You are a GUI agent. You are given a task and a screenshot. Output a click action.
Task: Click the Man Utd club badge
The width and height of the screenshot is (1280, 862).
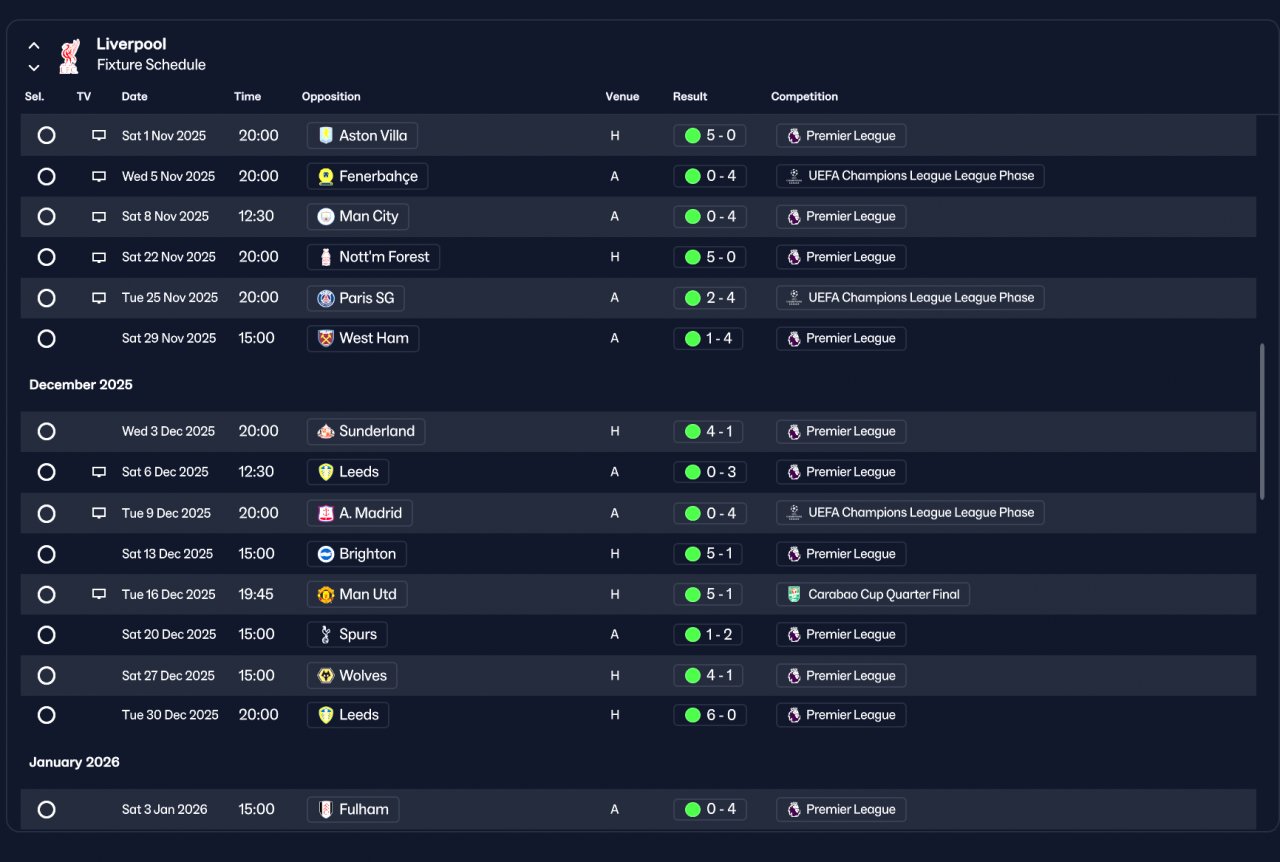coord(325,594)
